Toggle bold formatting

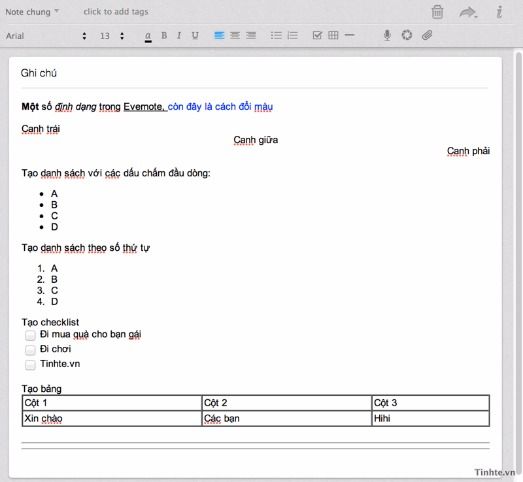coord(164,35)
